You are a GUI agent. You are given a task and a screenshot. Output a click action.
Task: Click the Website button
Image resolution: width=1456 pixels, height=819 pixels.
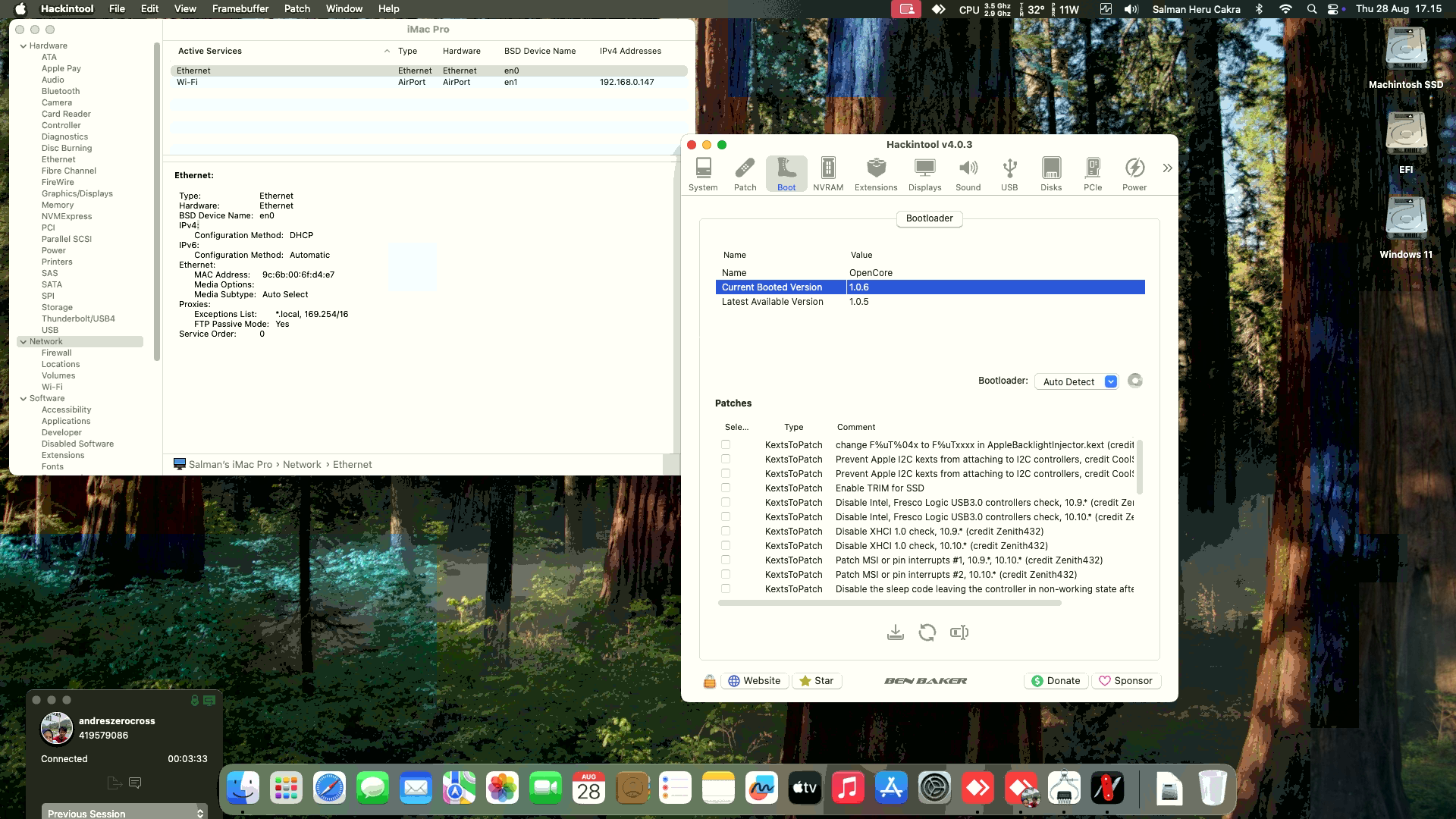coord(755,681)
